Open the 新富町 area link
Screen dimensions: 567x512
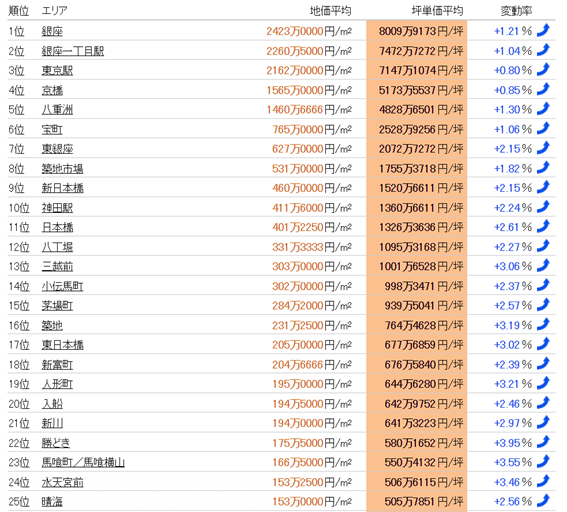[x=57, y=364]
